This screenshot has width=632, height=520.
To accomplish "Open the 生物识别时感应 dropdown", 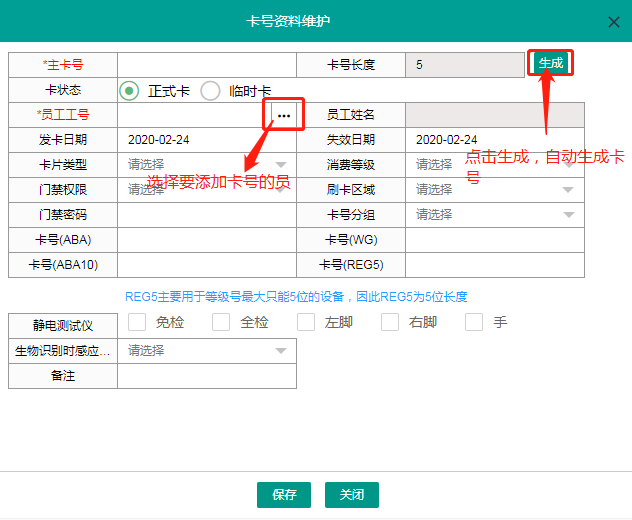I will point(206,351).
